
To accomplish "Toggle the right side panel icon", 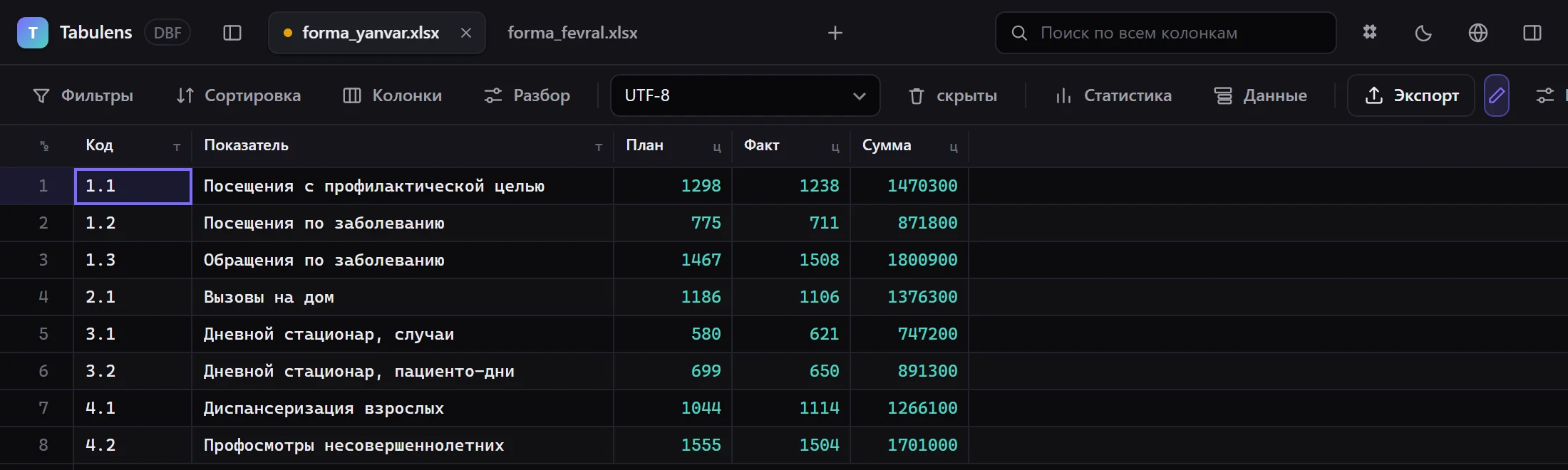I will pos(1532,33).
